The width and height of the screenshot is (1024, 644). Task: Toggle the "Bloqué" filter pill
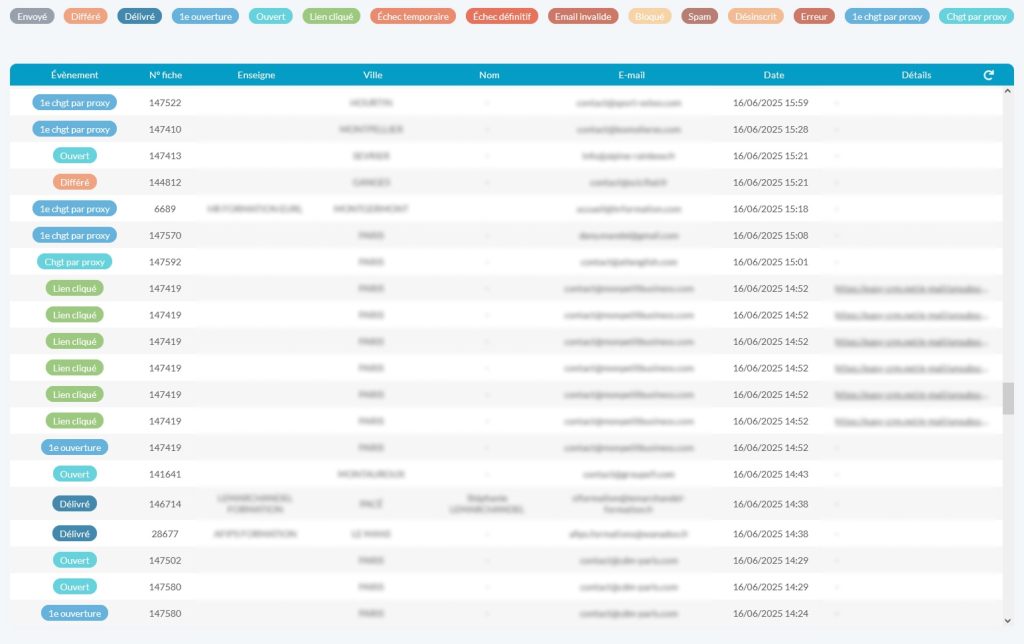(649, 16)
